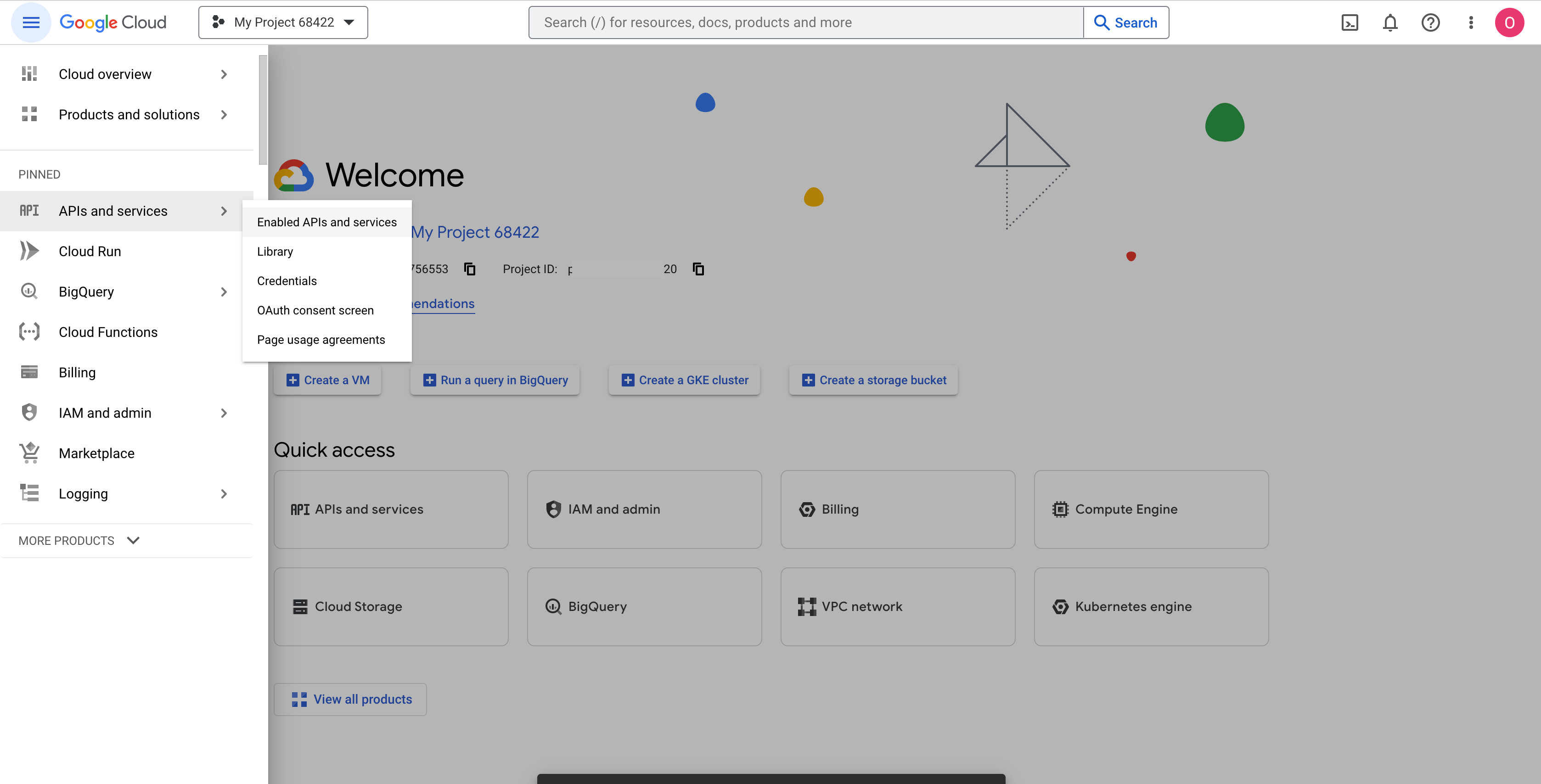Screen dimensions: 1541x784
Task: Open the Cloud Storage quick access card
Action: pos(391,606)
